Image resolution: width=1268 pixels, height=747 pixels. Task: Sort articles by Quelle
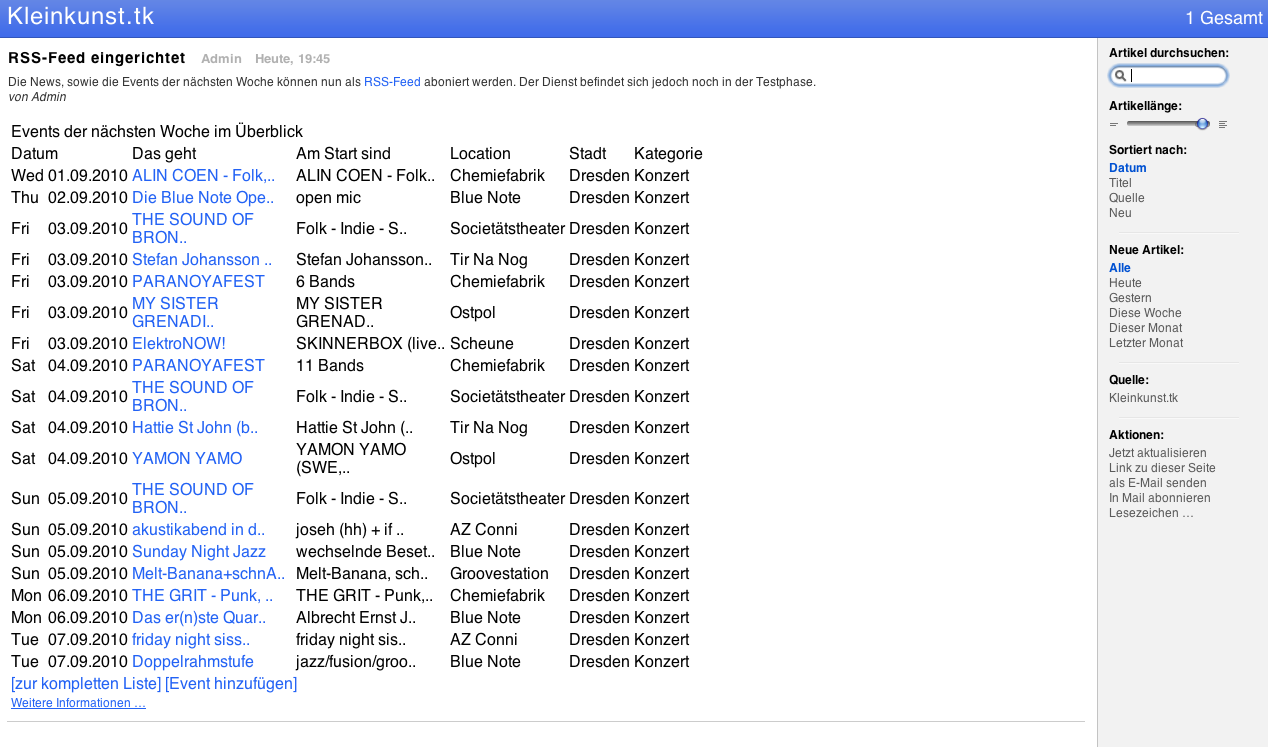pyautogui.click(x=1127, y=198)
